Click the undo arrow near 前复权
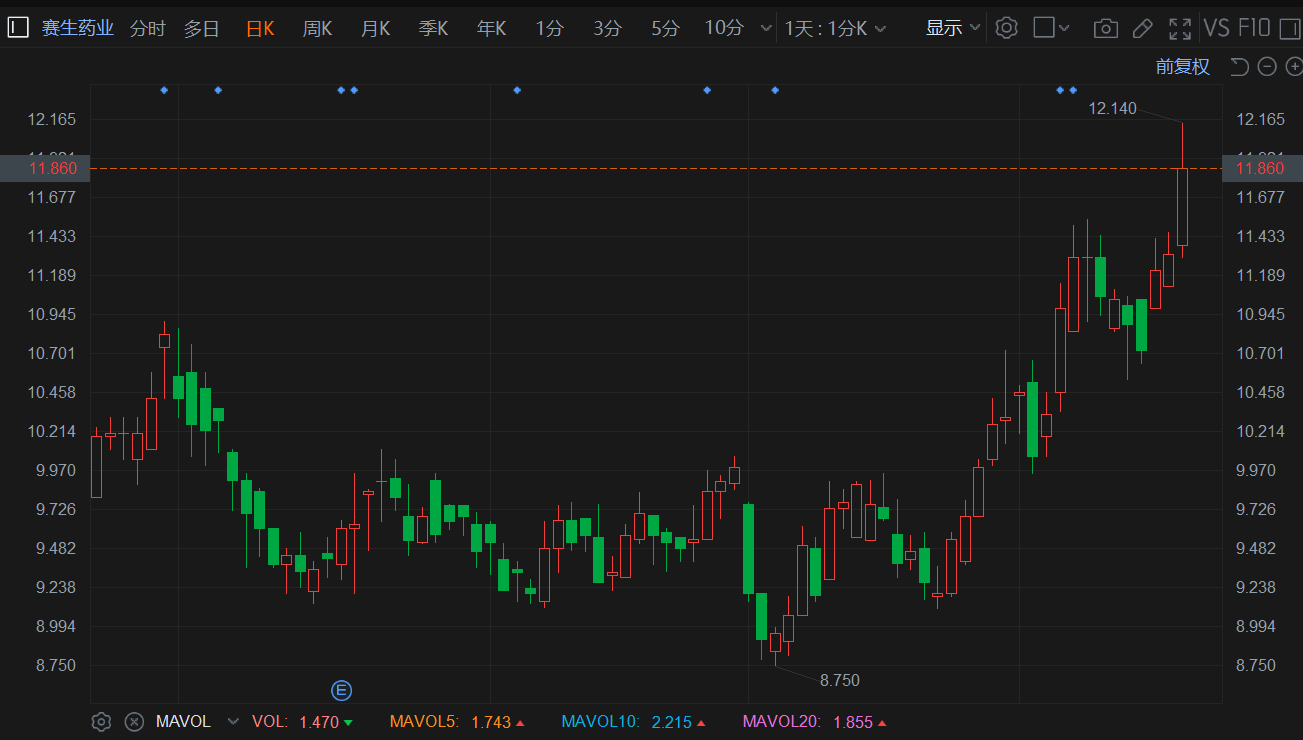Viewport: 1303px width, 740px height. pos(1239,67)
